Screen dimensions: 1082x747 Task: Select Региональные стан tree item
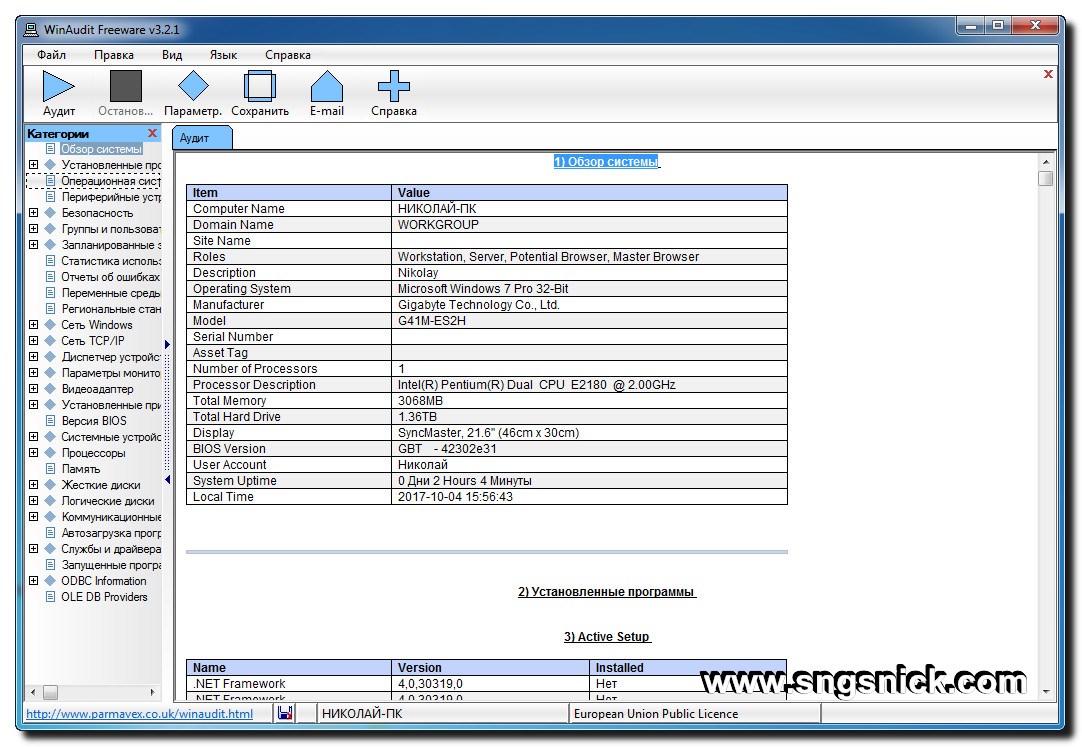click(x=110, y=308)
